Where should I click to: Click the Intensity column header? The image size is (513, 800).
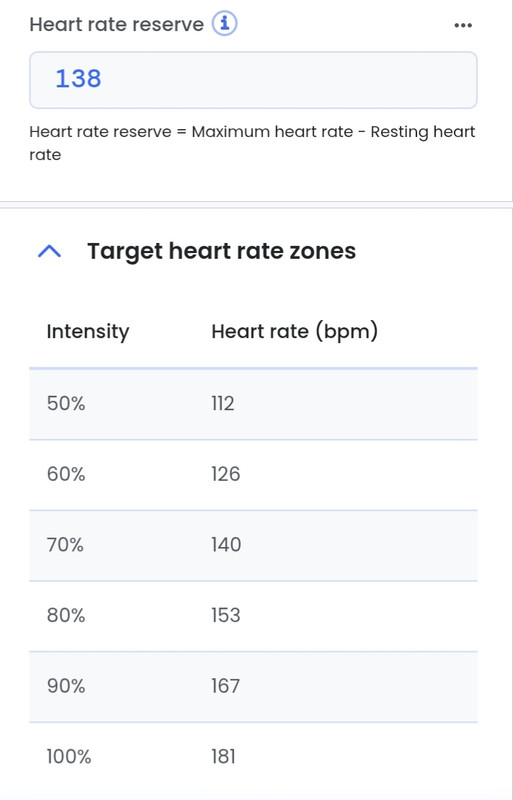click(88, 332)
